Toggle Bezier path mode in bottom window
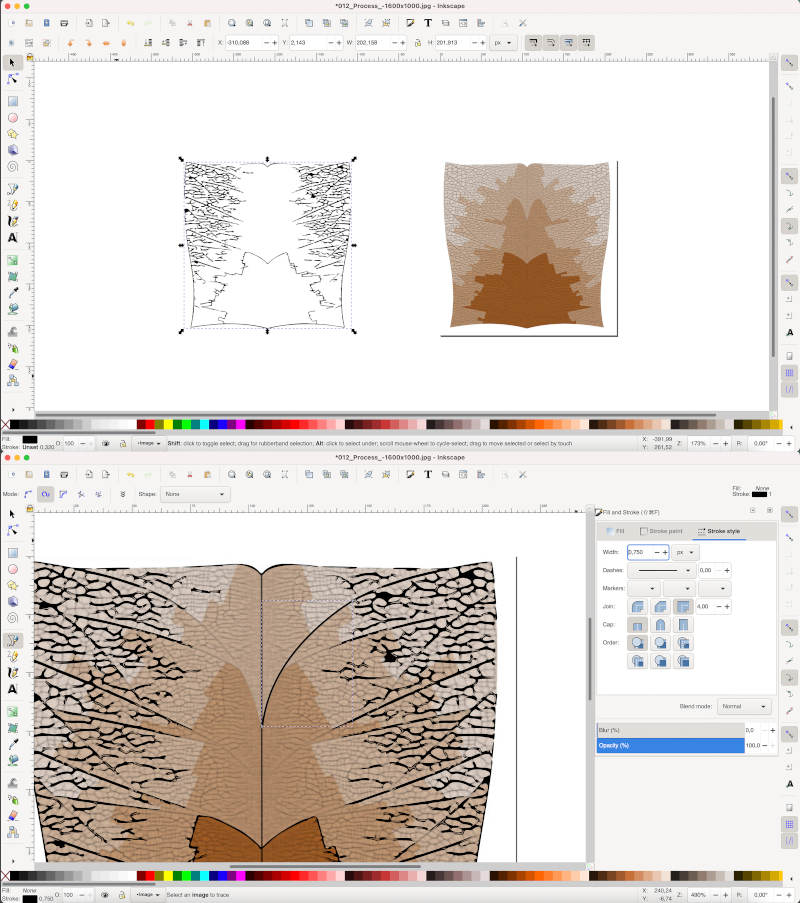800x903 pixels. coord(28,494)
